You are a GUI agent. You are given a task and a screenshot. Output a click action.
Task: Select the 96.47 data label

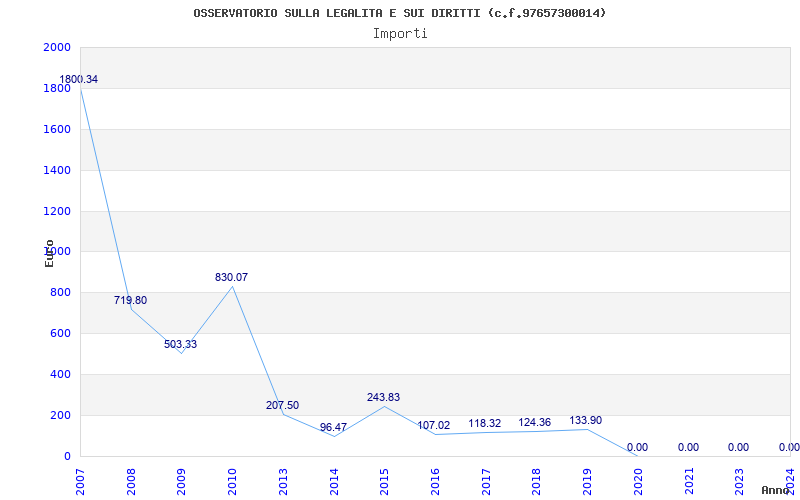click(333, 428)
